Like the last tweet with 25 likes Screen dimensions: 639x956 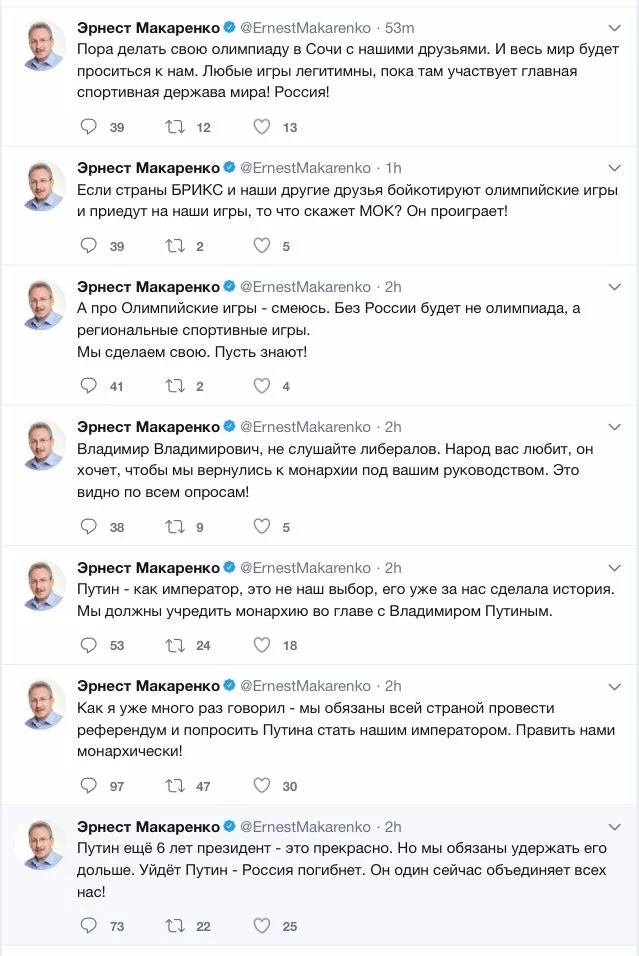262,926
